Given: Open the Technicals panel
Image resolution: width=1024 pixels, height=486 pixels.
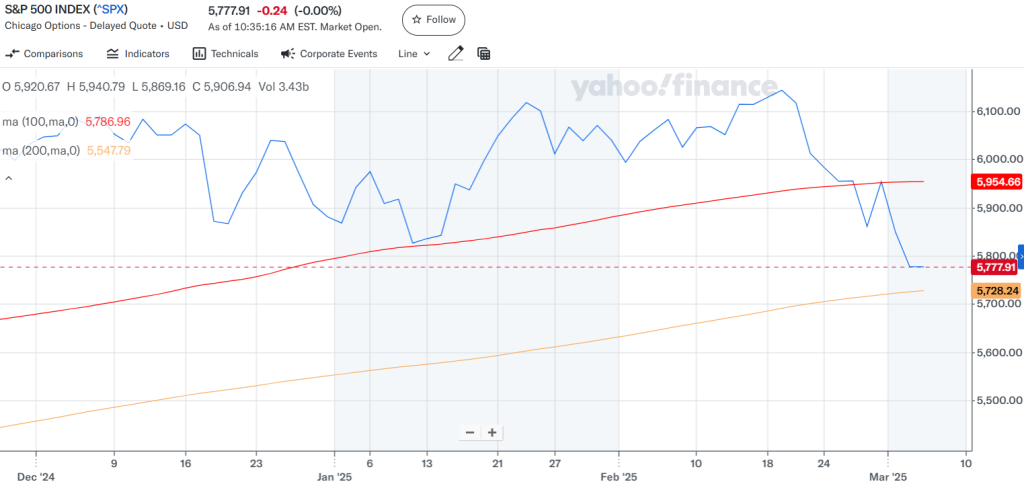Looking at the screenshot, I should (x=226, y=54).
